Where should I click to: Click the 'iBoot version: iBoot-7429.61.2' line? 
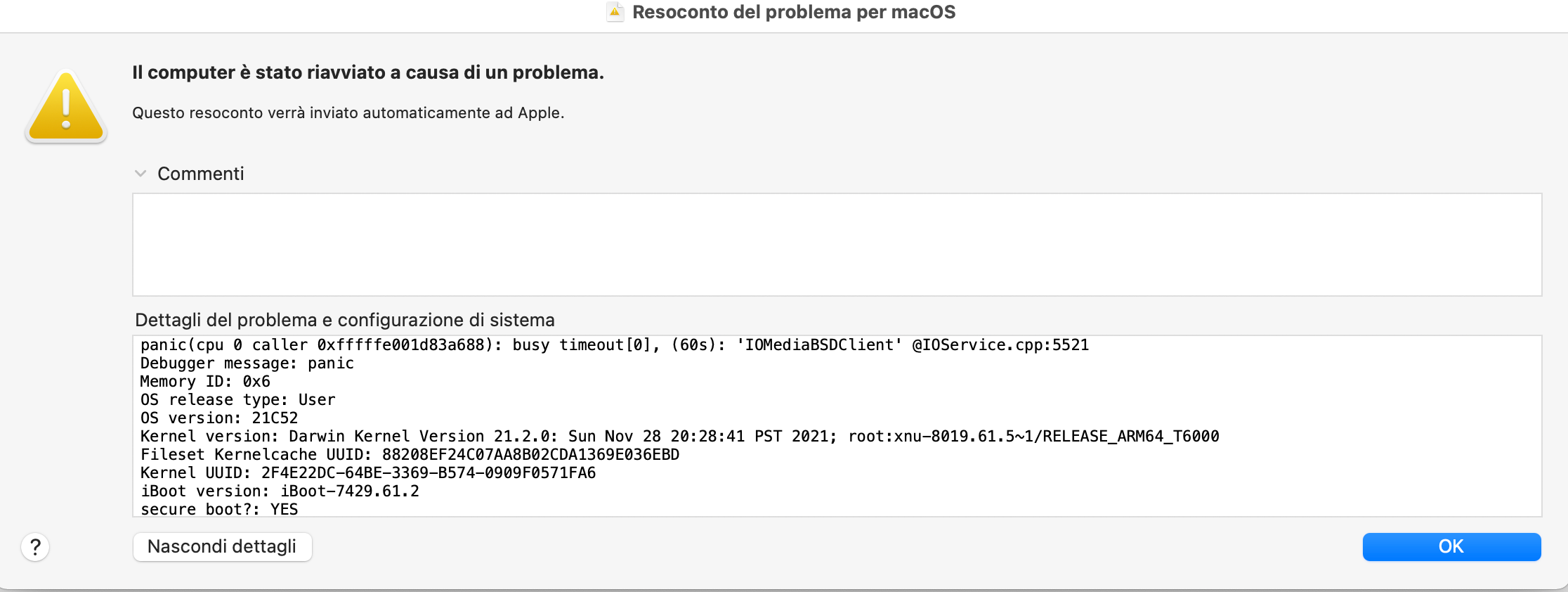(280, 491)
